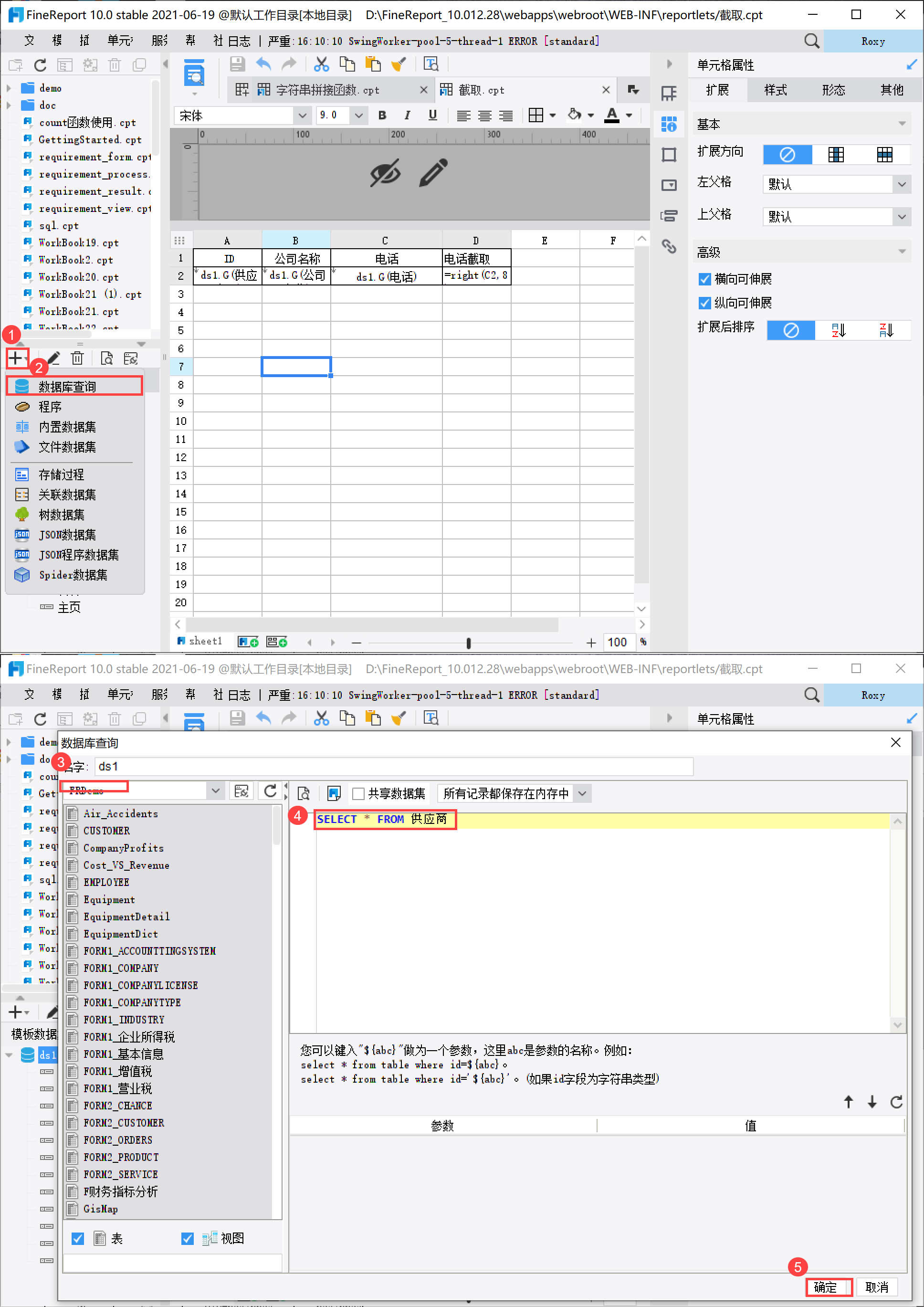
Task: Open the 左父格 dropdown
Action: 836,184
